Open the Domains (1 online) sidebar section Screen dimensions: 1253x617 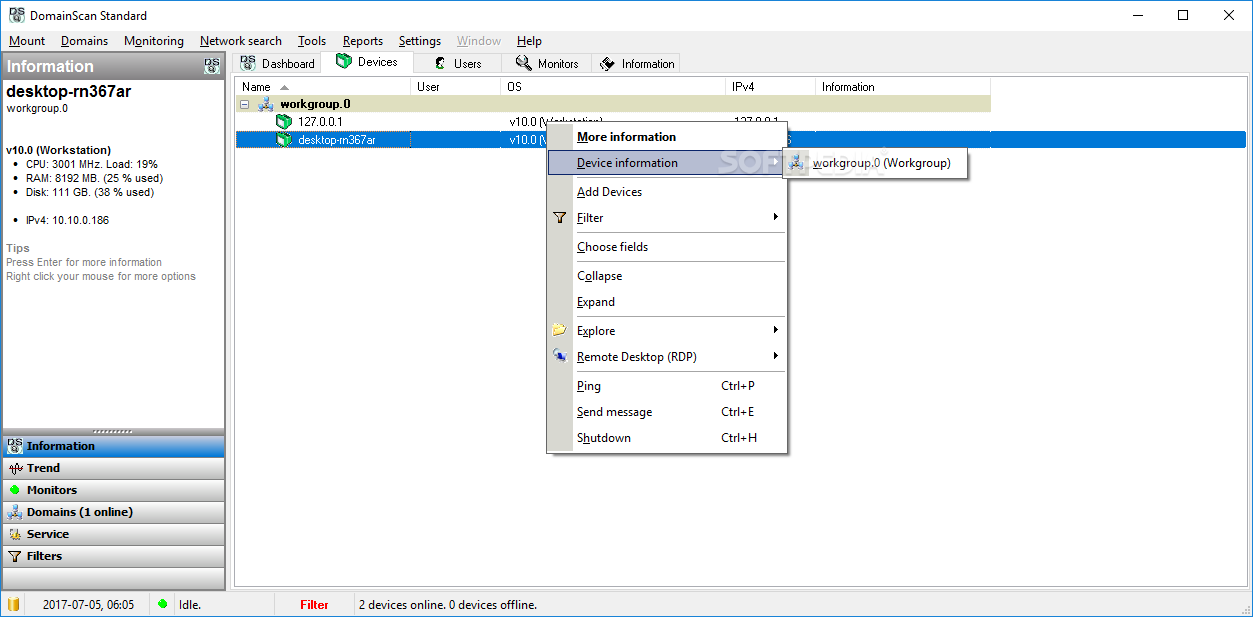click(114, 512)
